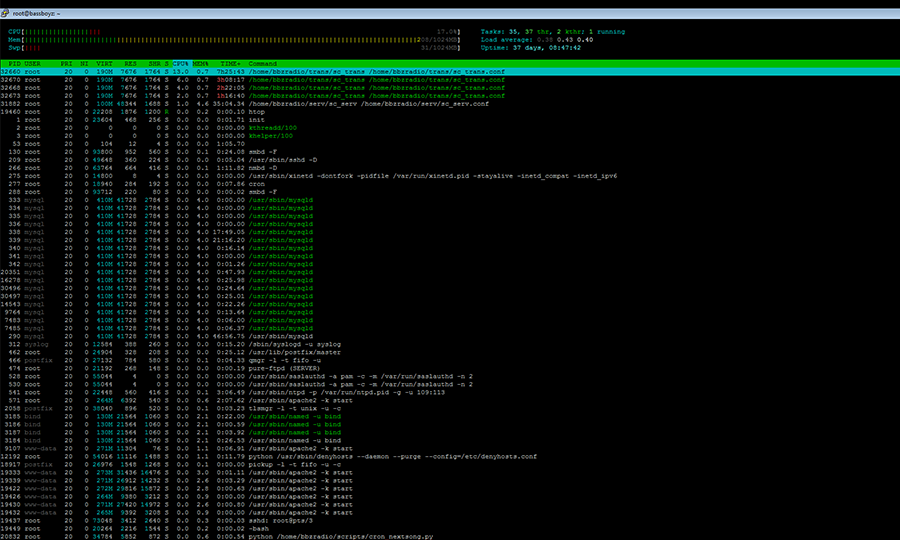Select the sshd: root@pts/3 row

click(450, 520)
